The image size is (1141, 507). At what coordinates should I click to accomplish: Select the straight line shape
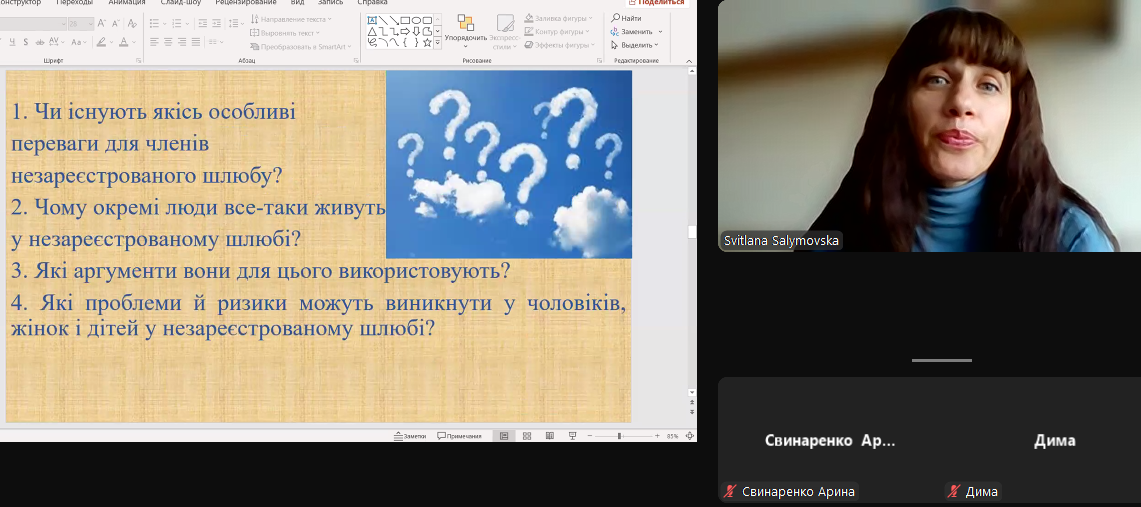coord(383,20)
